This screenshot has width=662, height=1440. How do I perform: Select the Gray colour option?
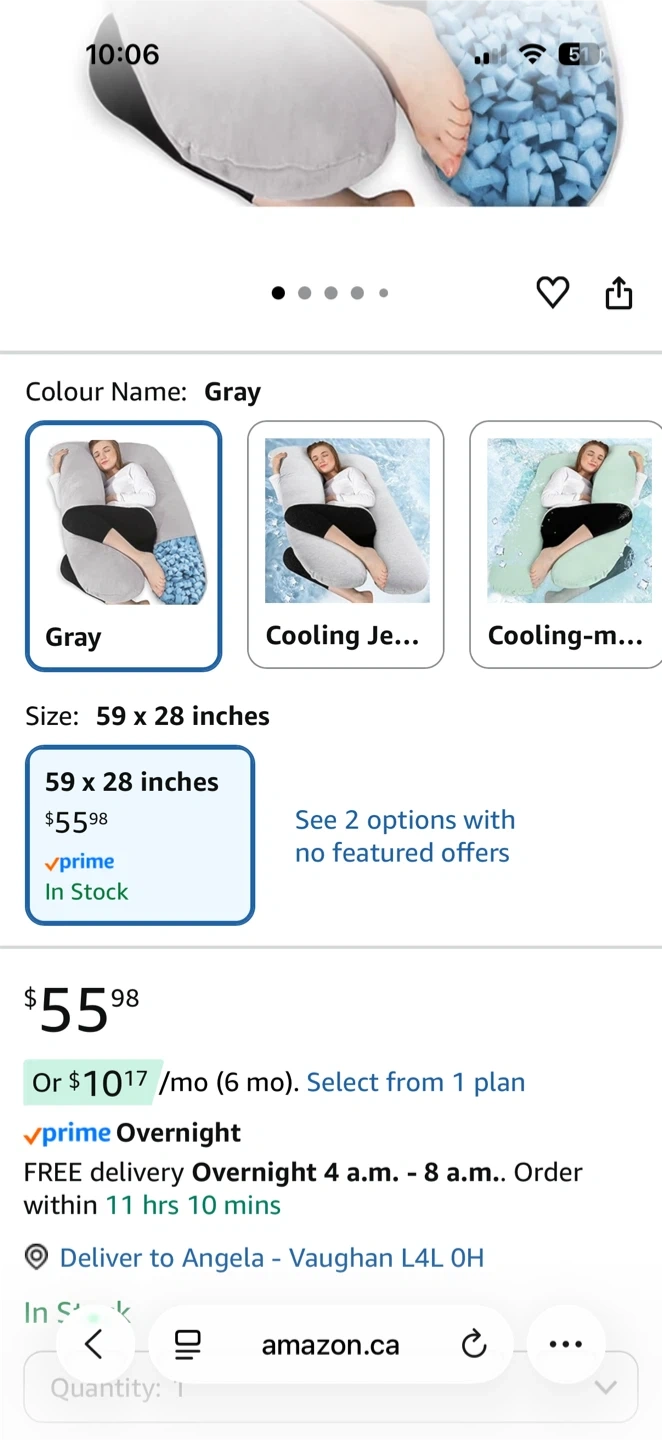tap(123, 545)
